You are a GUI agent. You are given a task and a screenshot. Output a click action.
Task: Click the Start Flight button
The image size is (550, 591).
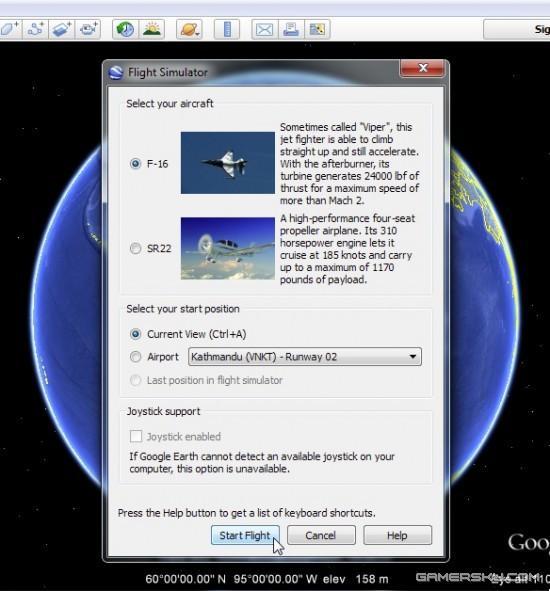click(x=245, y=535)
